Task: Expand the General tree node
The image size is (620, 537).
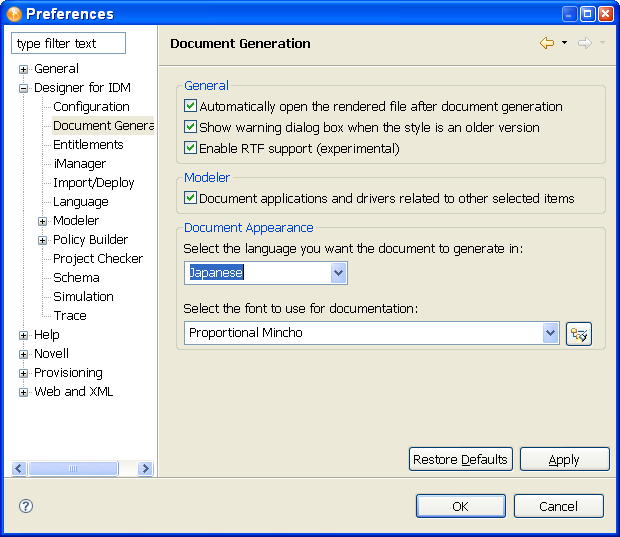Action: click(24, 70)
